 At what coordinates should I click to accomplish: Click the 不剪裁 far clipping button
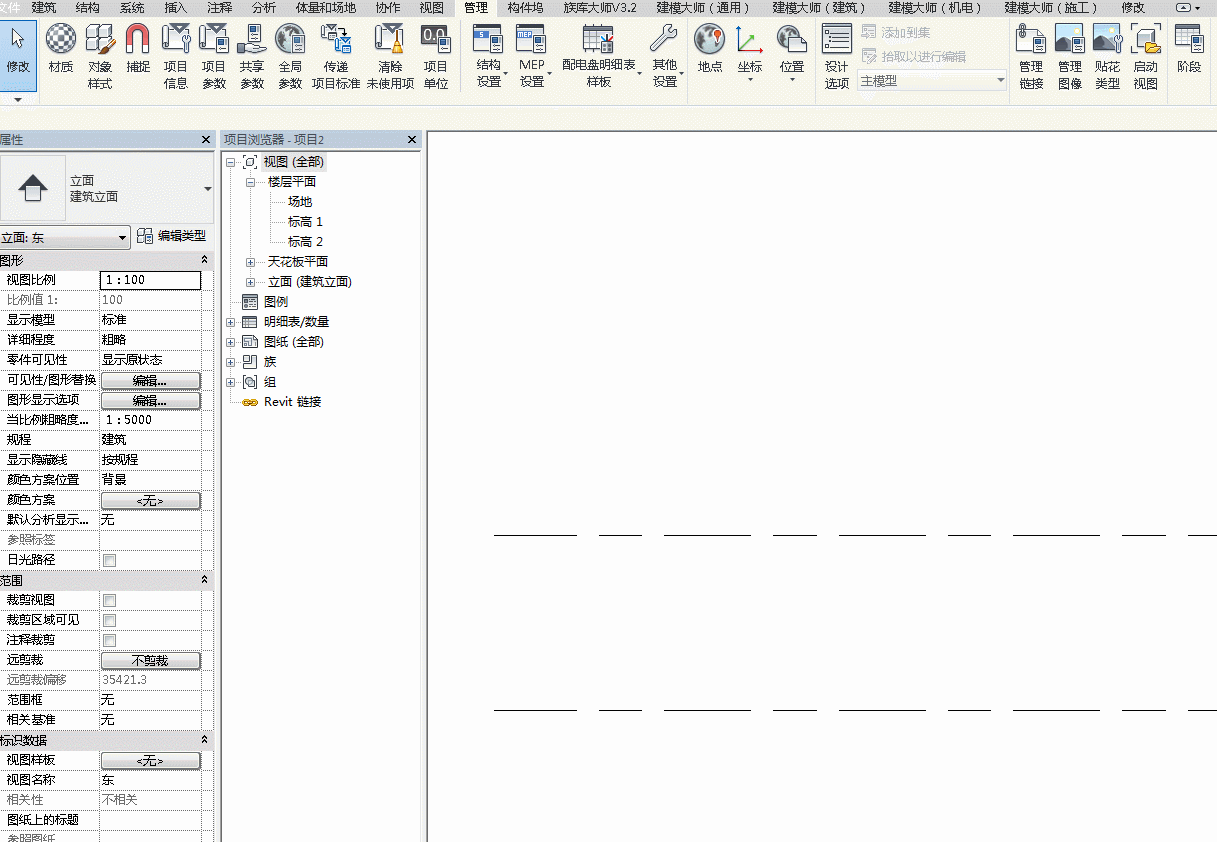150,661
